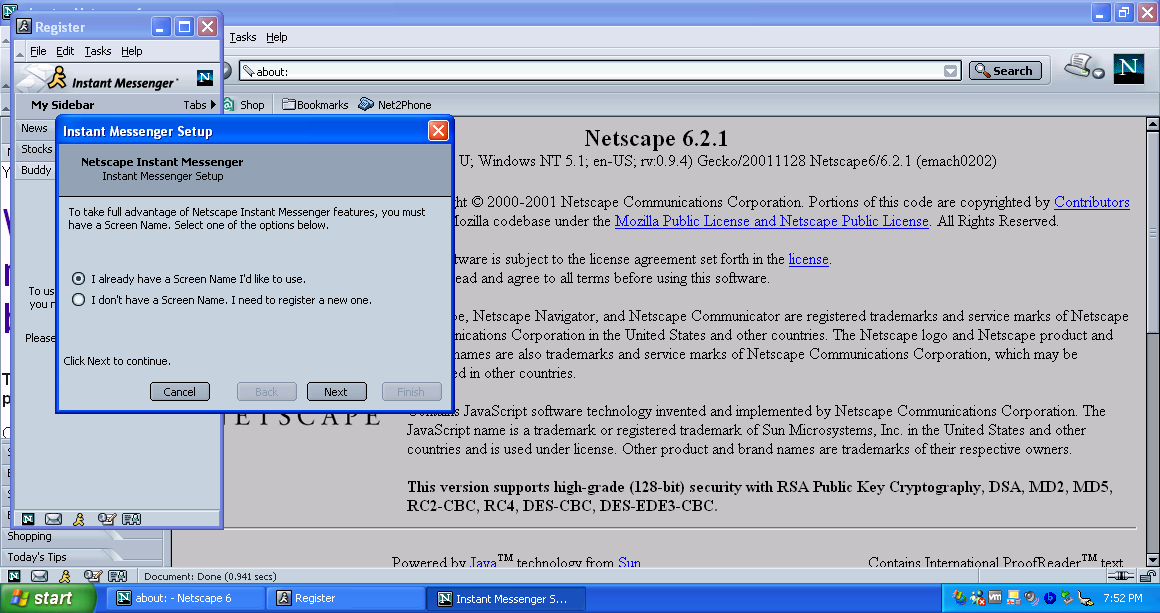The image size is (1160, 613).
Task: Click the Navigator icon in the Register window's bottom bar
Action: pos(28,519)
